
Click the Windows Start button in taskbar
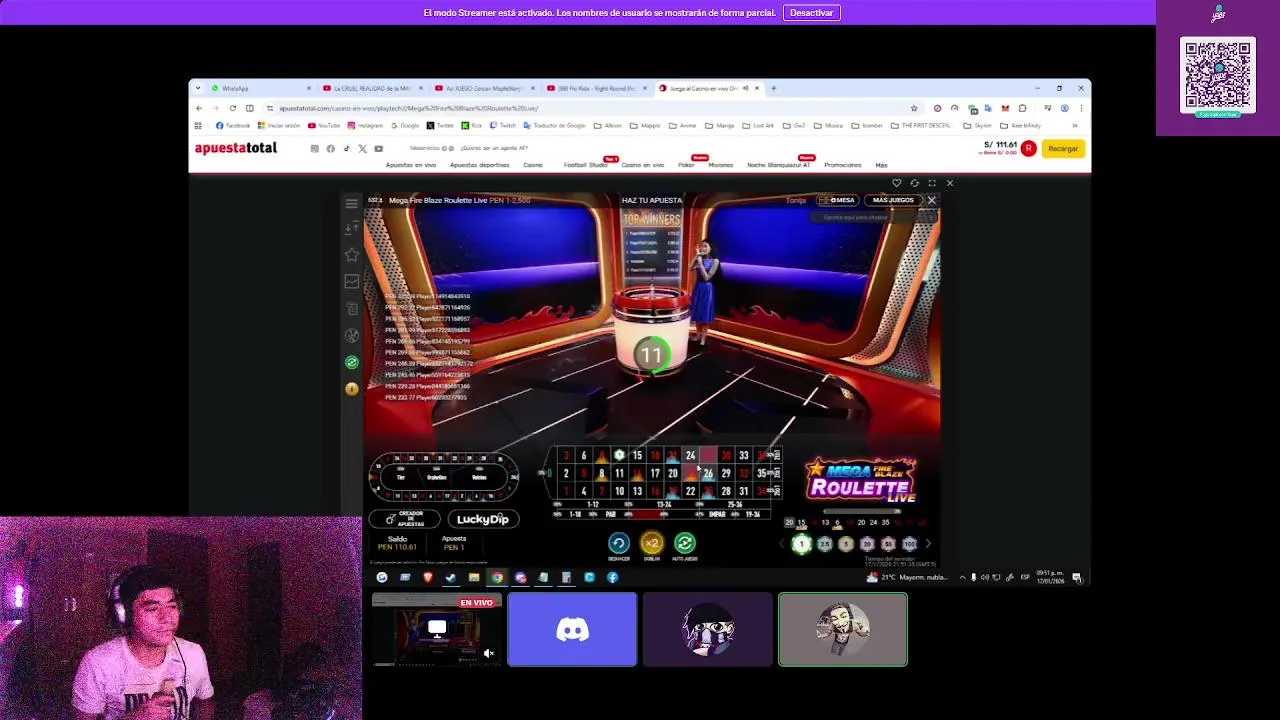coord(382,577)
